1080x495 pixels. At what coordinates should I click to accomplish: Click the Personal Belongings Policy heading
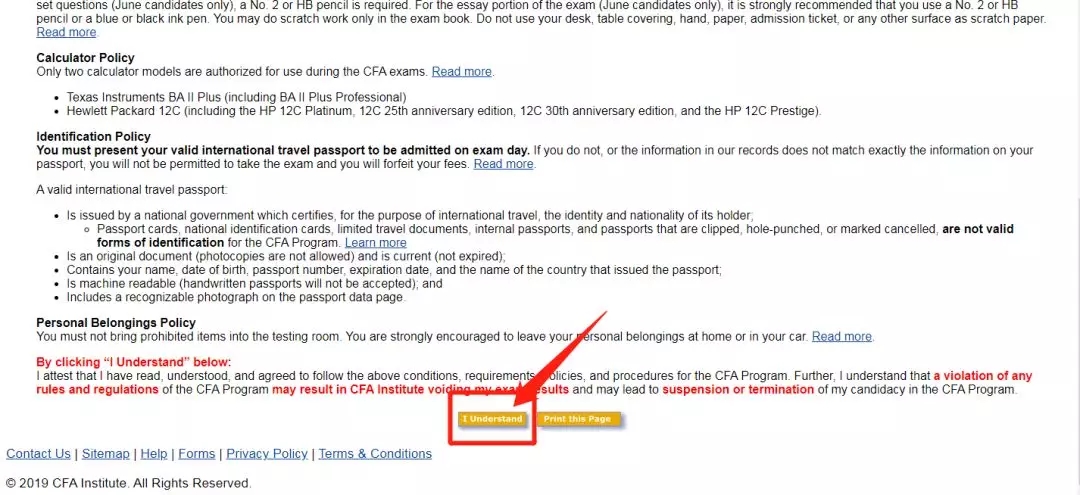coord(116,323)
